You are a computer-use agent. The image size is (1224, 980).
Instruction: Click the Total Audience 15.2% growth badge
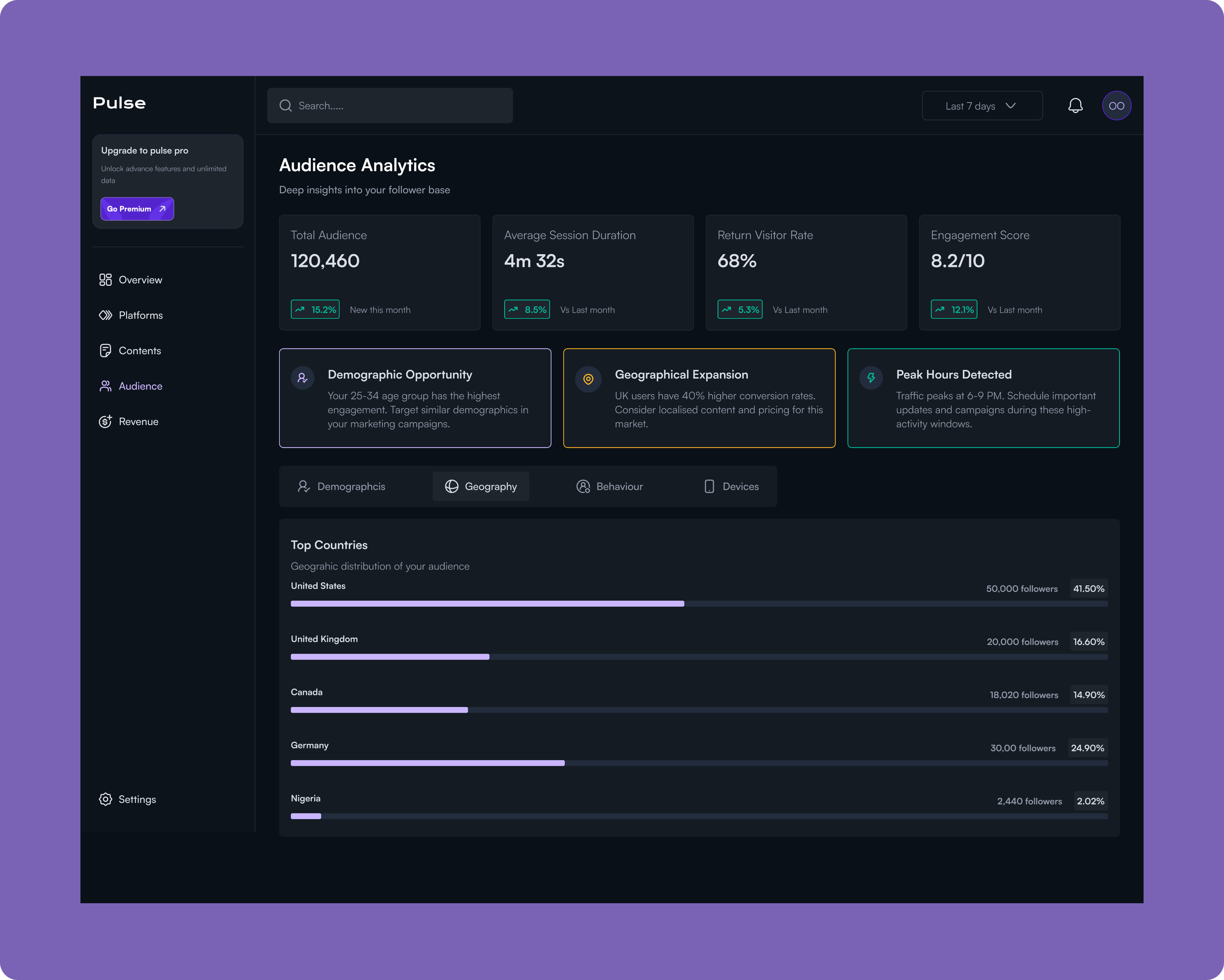[315, 309]
